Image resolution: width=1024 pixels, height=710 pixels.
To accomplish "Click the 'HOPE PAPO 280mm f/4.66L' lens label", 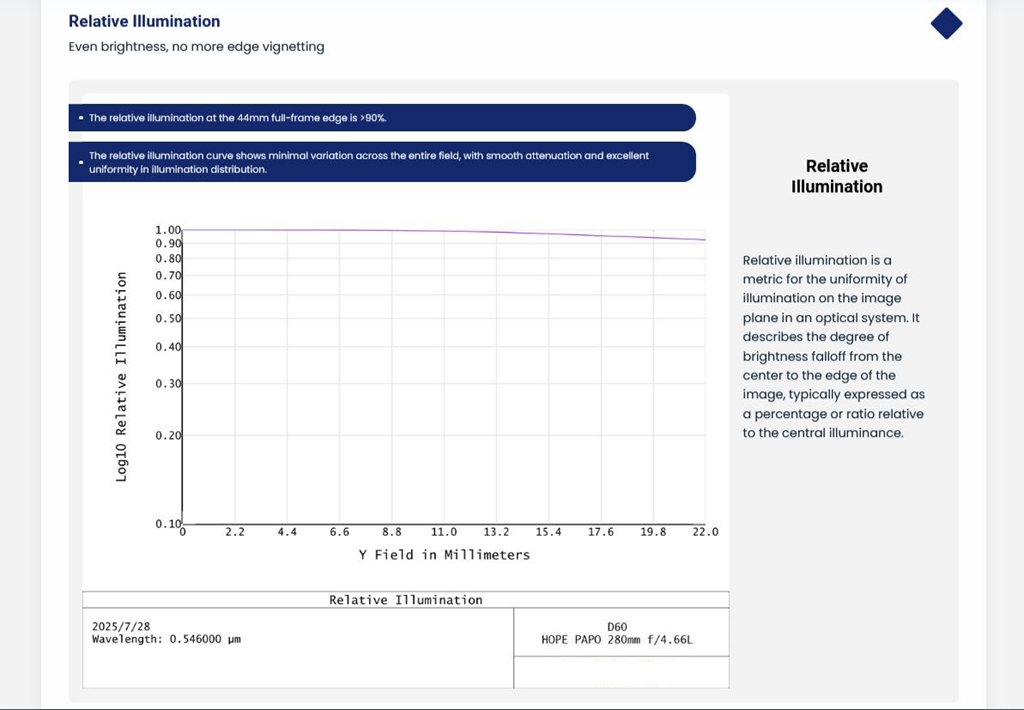I will pos(617,639).
